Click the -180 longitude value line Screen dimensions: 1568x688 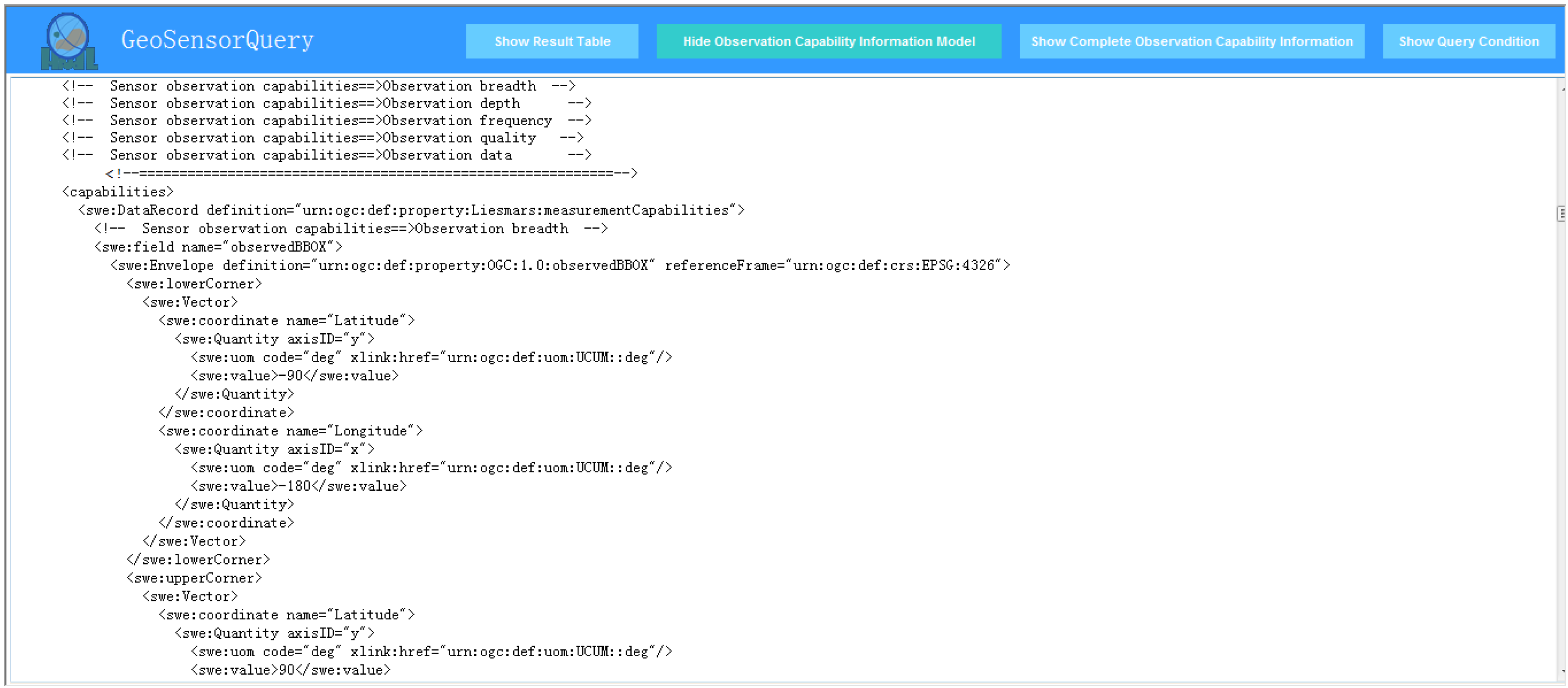coord(298,486)
